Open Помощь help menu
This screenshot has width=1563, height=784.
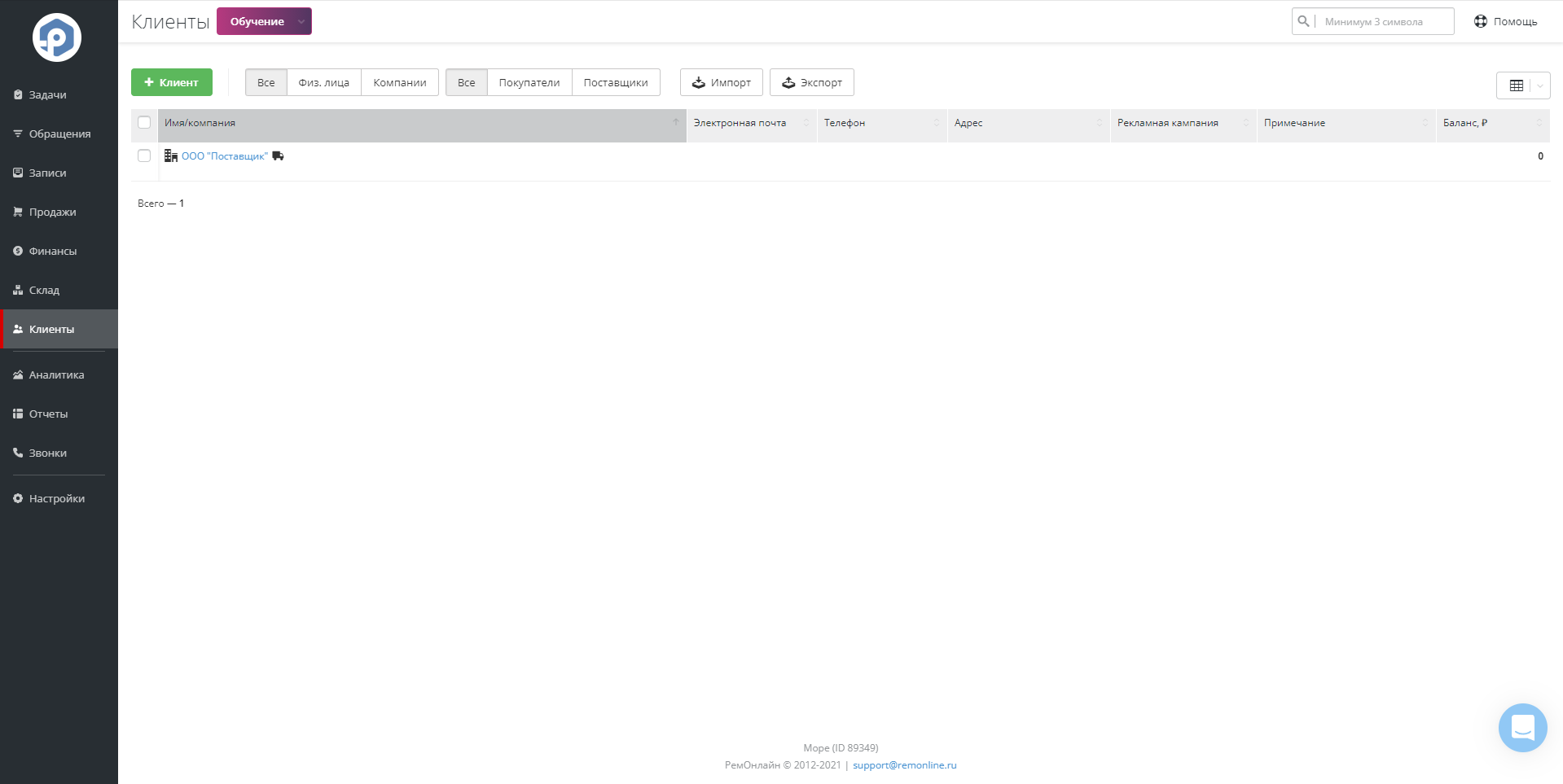1505,21
